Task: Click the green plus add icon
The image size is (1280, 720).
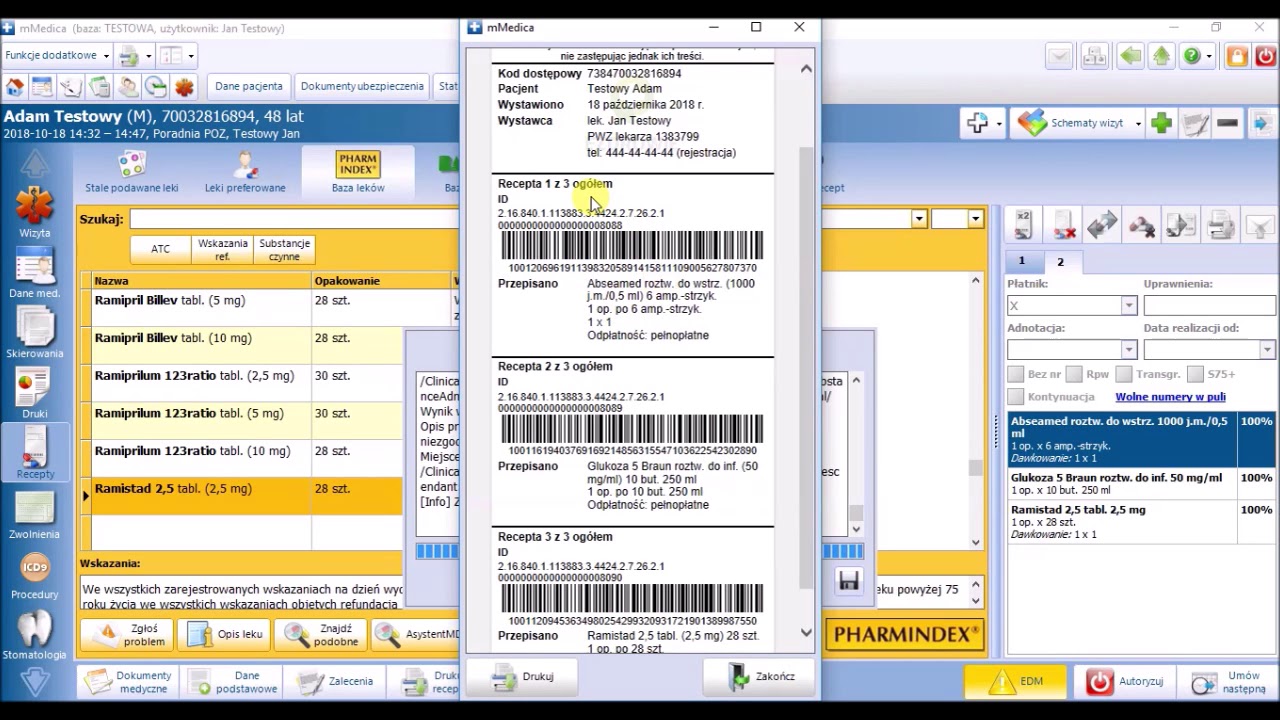Action: pyautogui.click(x=1161, y=123)
